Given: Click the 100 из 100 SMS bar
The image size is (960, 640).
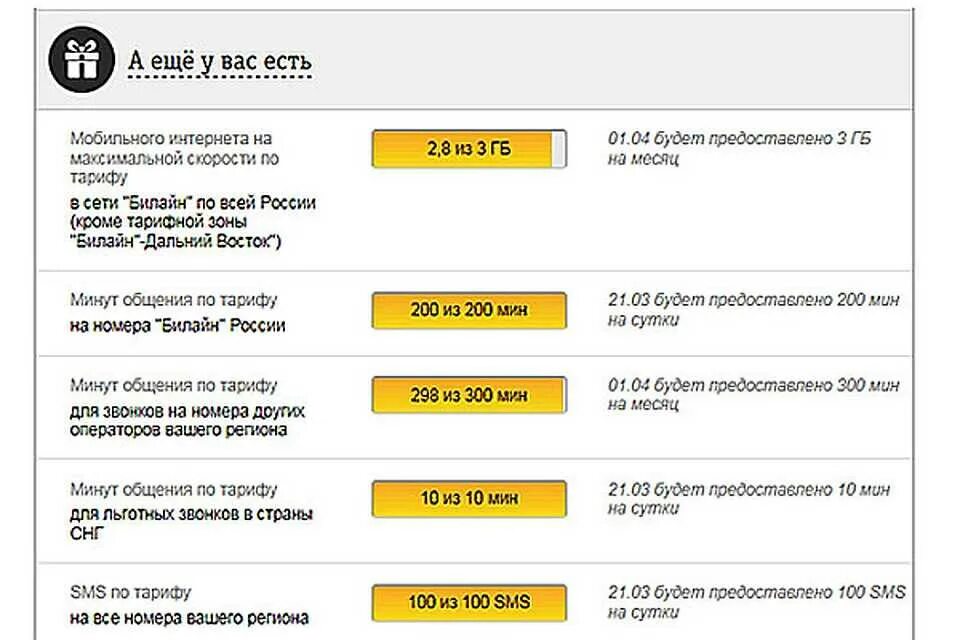Looking at the screenshot, I should pos(469,603).
